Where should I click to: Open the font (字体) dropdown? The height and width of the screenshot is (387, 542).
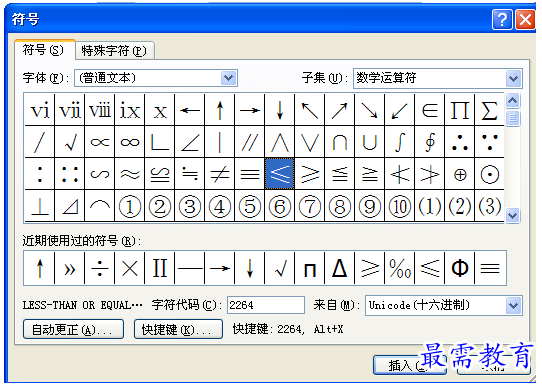pyautogui.click(x=228, y=78)
